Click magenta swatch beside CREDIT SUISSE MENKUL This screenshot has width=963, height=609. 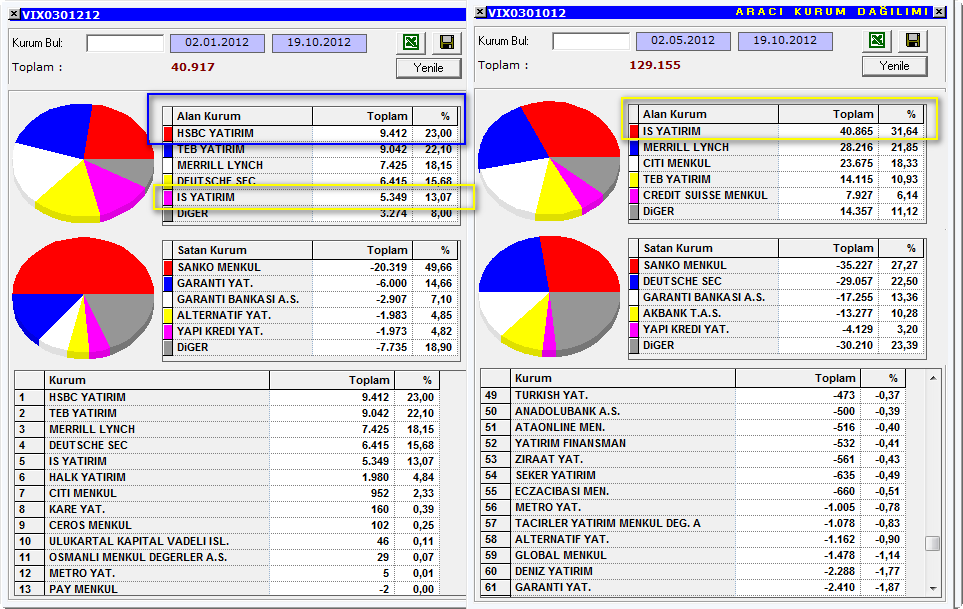(634, 195)
